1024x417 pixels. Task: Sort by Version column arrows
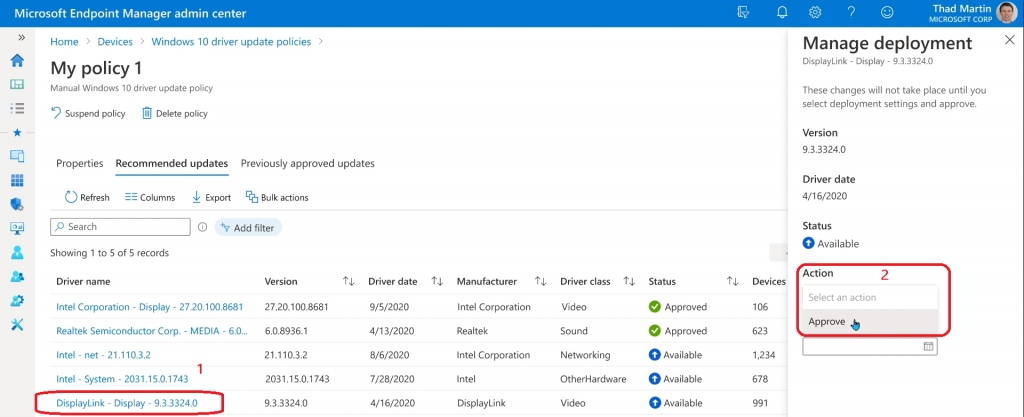[349, 281]
